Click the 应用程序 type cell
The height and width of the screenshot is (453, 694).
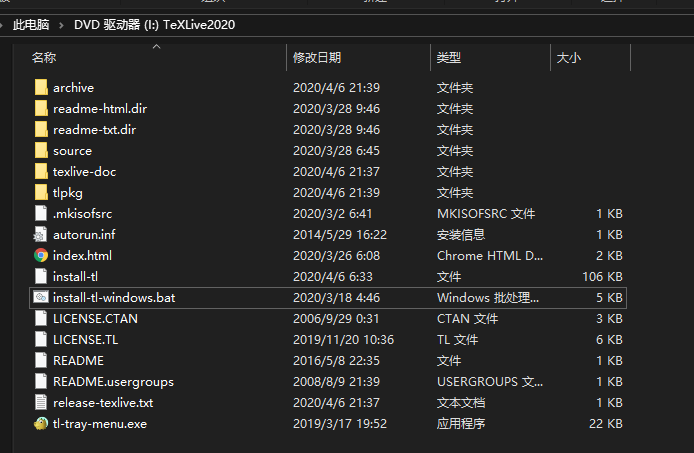(461, 424)
